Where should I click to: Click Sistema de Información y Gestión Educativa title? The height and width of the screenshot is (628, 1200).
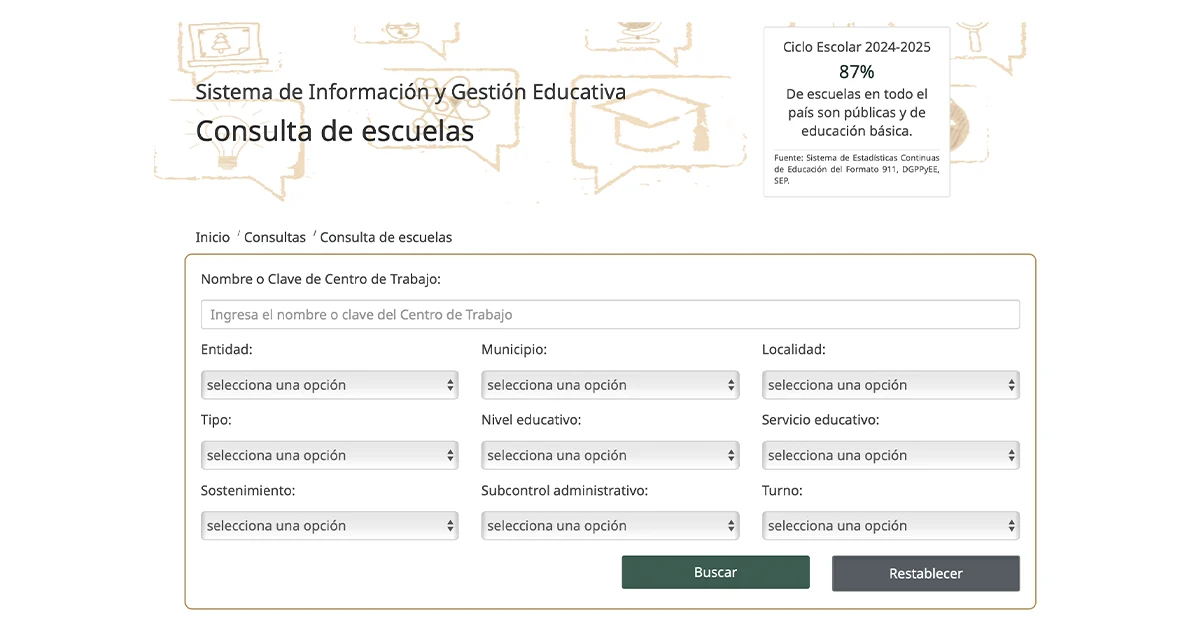[x=411, y=92]
